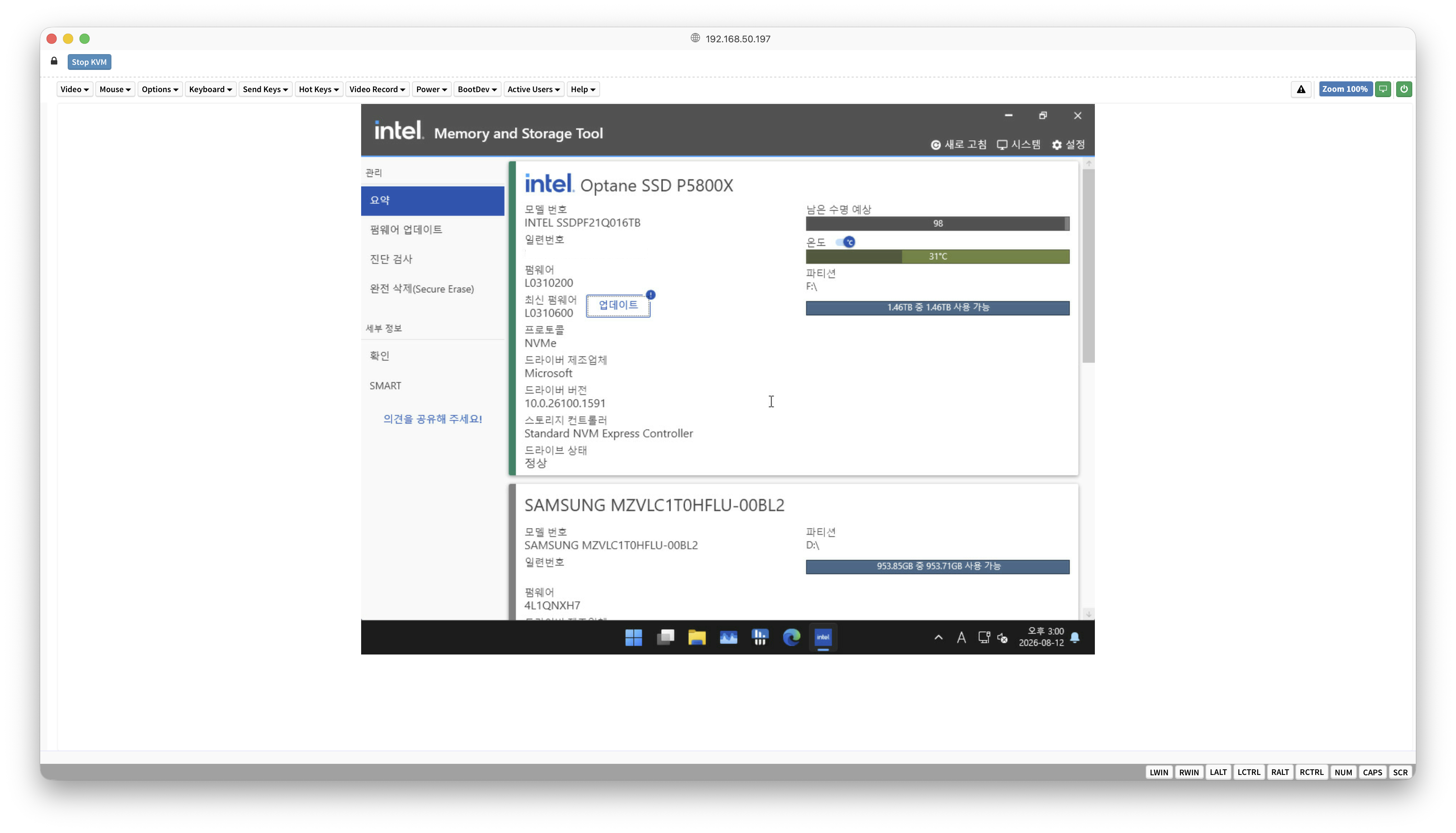Click Intel Memory and Storage Tool taskbar icon

[x=823, y=637]
